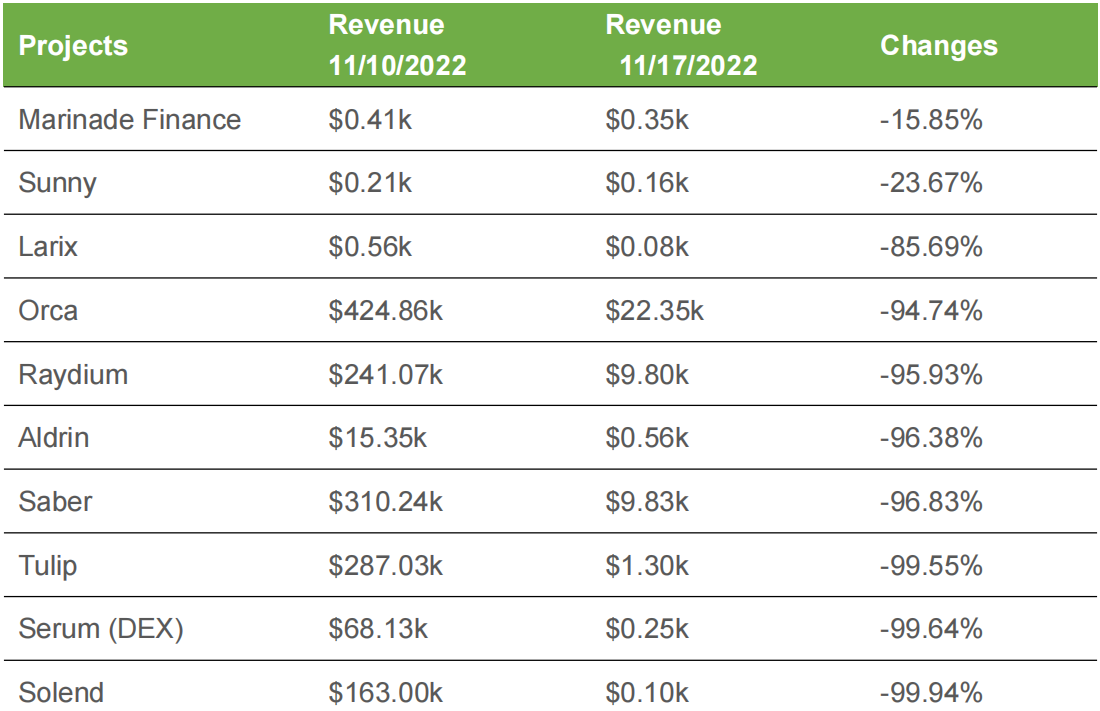Select Aldrin's $15.35k revenue cell

pos(377,437)
